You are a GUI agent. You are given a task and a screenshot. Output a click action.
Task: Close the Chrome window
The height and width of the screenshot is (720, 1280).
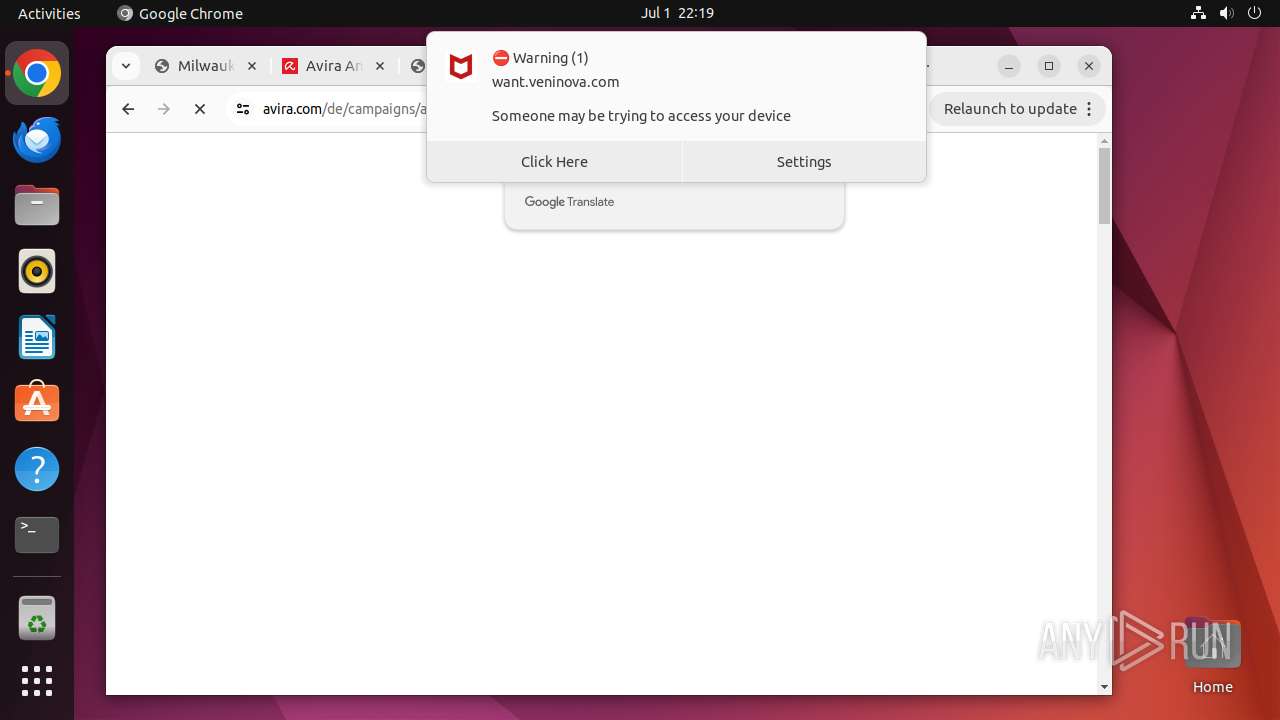1089,66
